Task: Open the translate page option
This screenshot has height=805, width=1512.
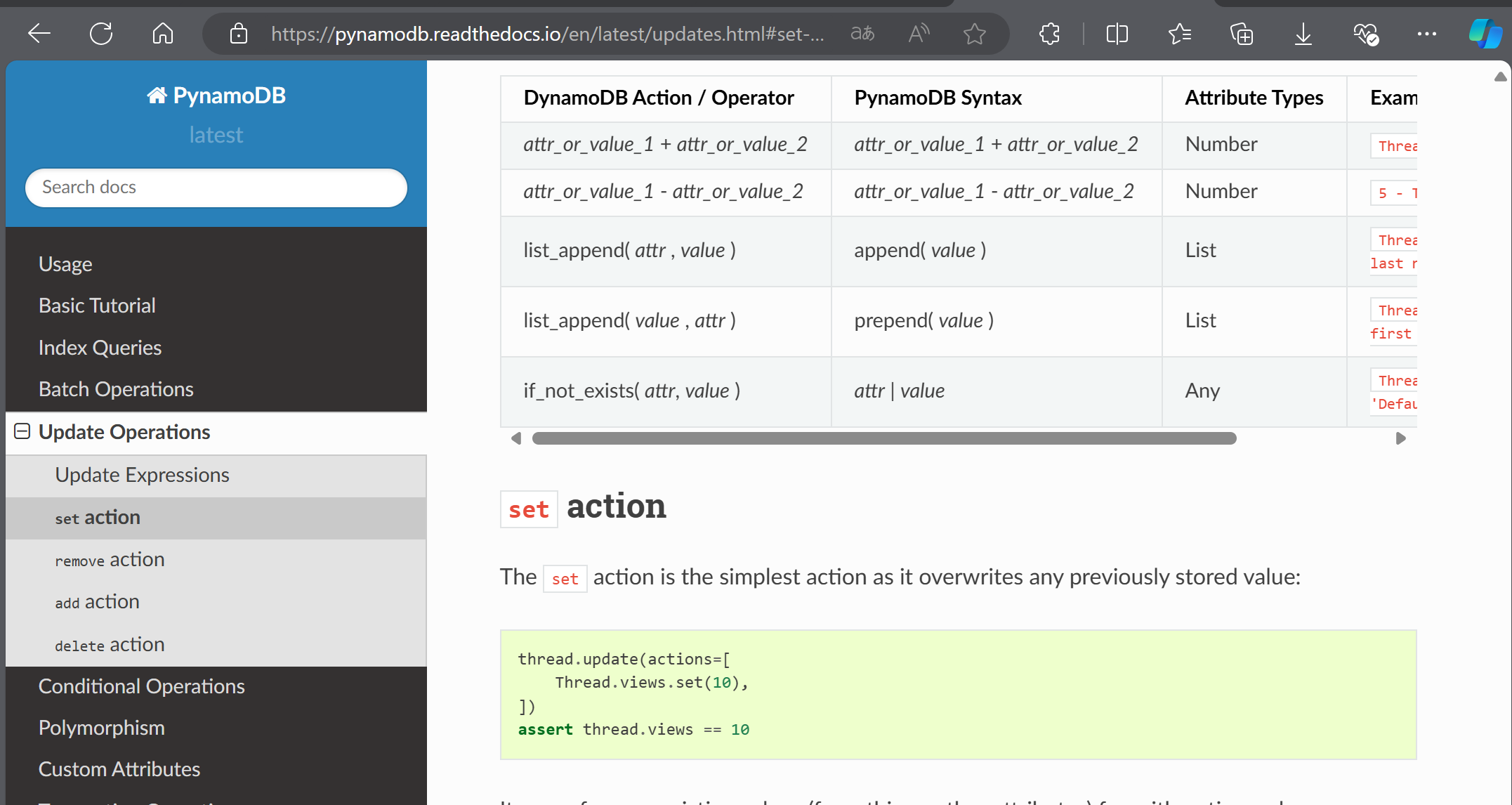Action: (x=862, y=34)
